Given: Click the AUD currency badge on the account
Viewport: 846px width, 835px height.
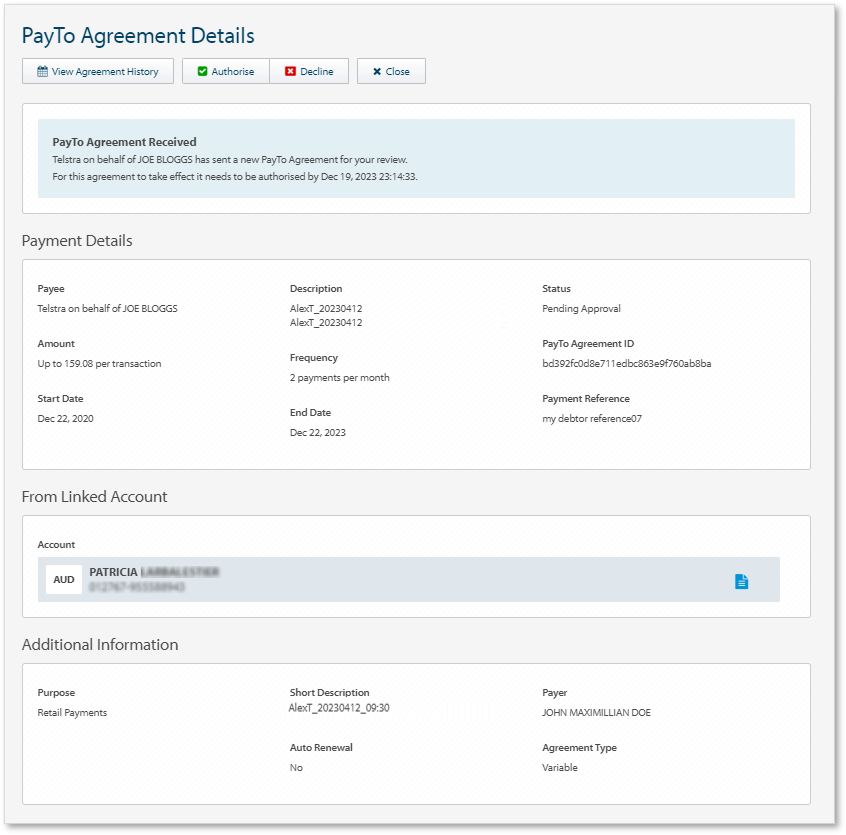Looking at the screenshot, I should point(64,579).
